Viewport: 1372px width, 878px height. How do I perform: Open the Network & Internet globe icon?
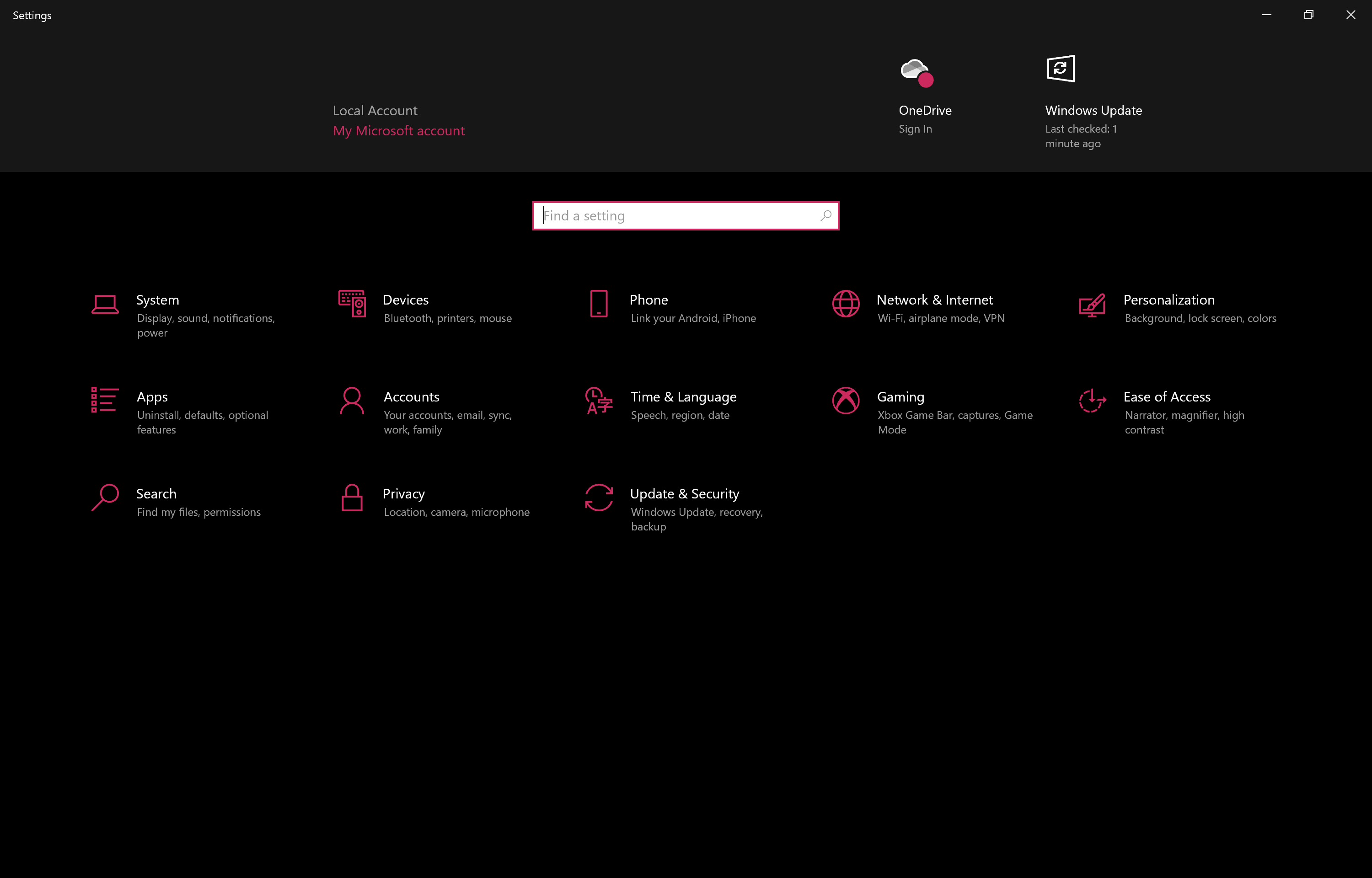click(845, 304)
